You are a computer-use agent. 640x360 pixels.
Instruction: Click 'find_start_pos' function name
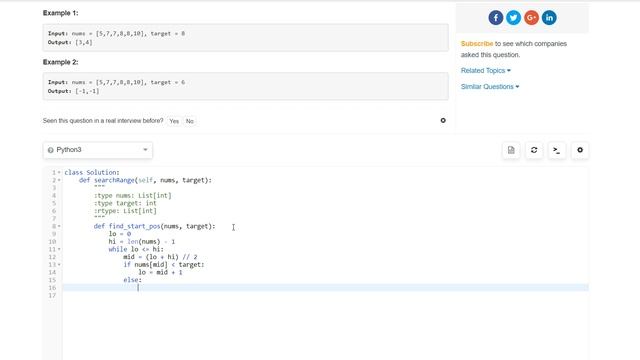click(x=134, y=226)
